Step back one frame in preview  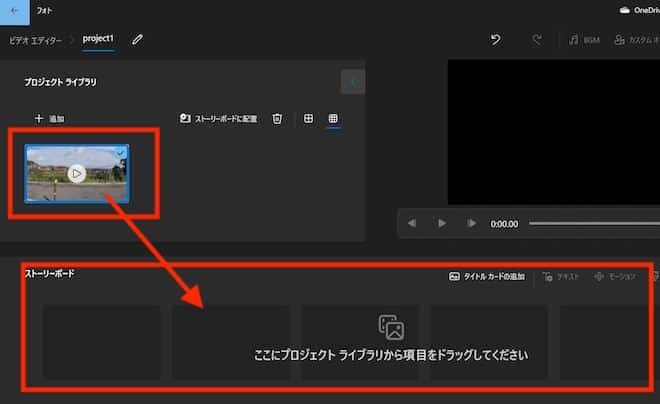tap(412, 223)
